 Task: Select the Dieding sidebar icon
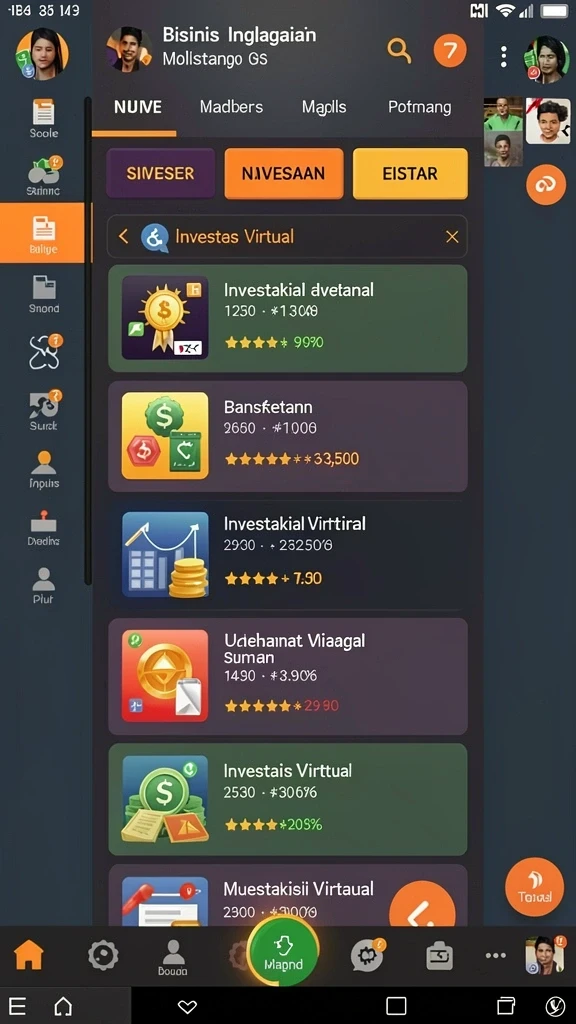click(44, 528)
